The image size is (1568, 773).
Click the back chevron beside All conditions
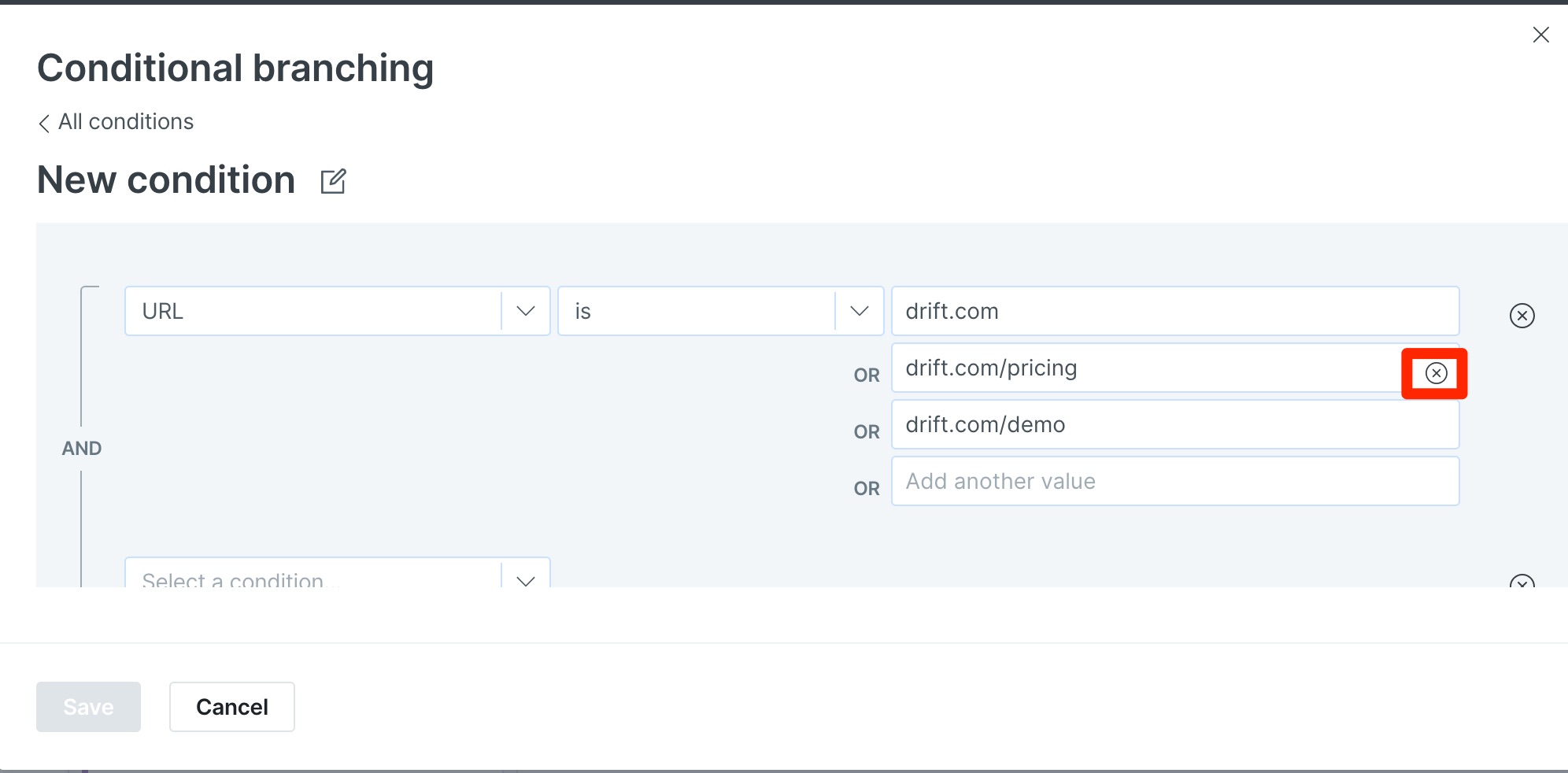pos(44,123)
